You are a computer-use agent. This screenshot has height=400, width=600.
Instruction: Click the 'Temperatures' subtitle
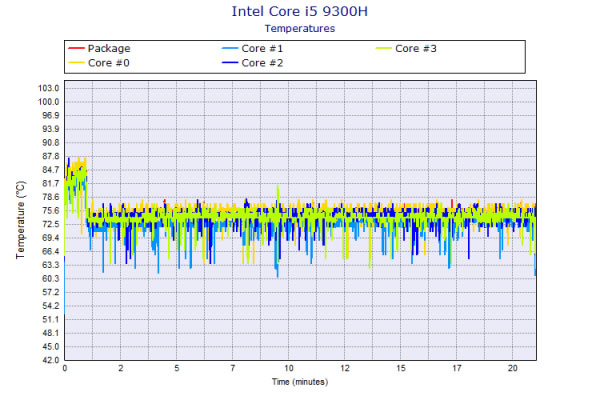tap(300, 29)
